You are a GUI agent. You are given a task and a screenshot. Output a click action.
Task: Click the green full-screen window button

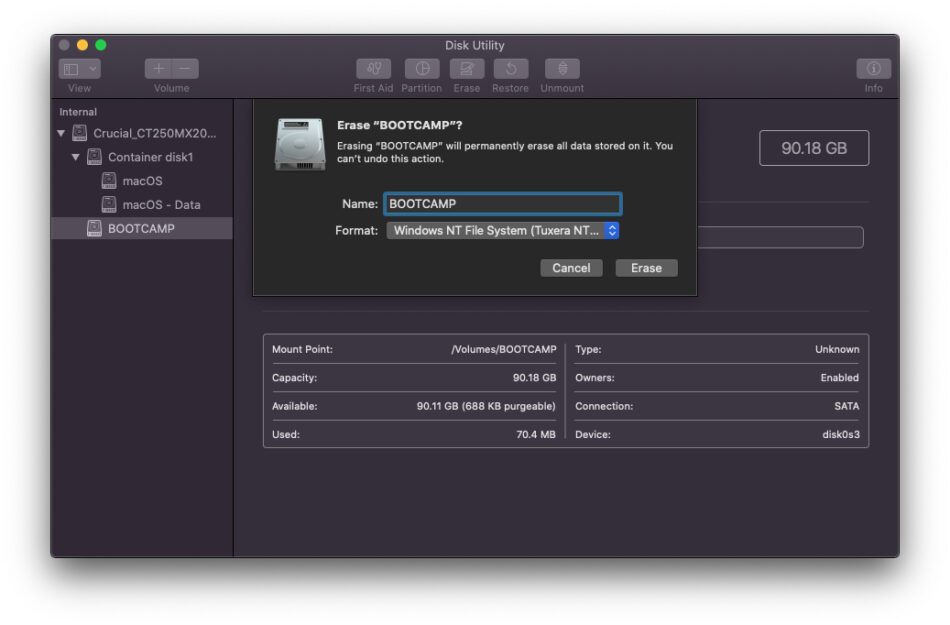pyautogui.click(x=101, y=45)
